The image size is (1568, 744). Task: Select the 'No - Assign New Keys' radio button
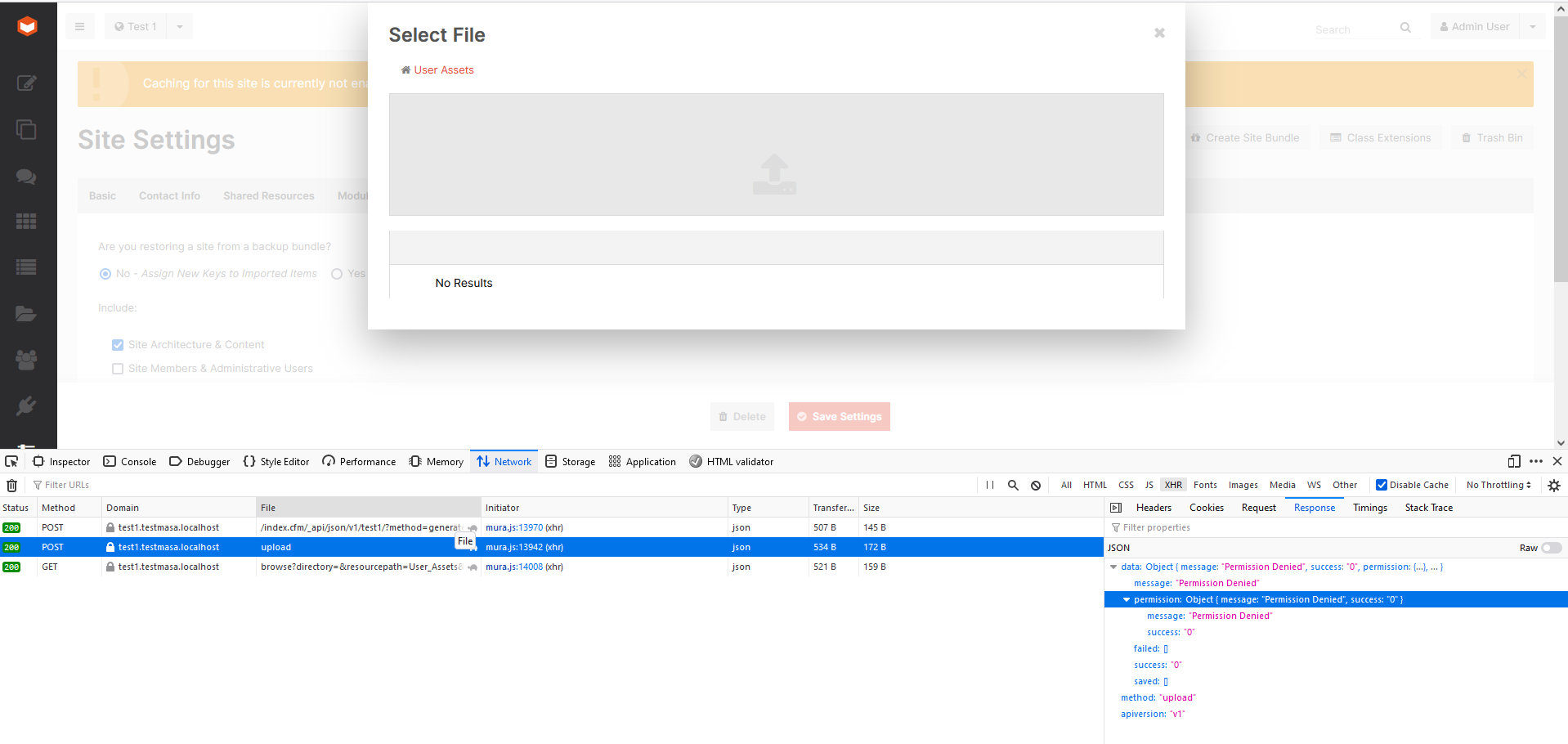[105, 274]
